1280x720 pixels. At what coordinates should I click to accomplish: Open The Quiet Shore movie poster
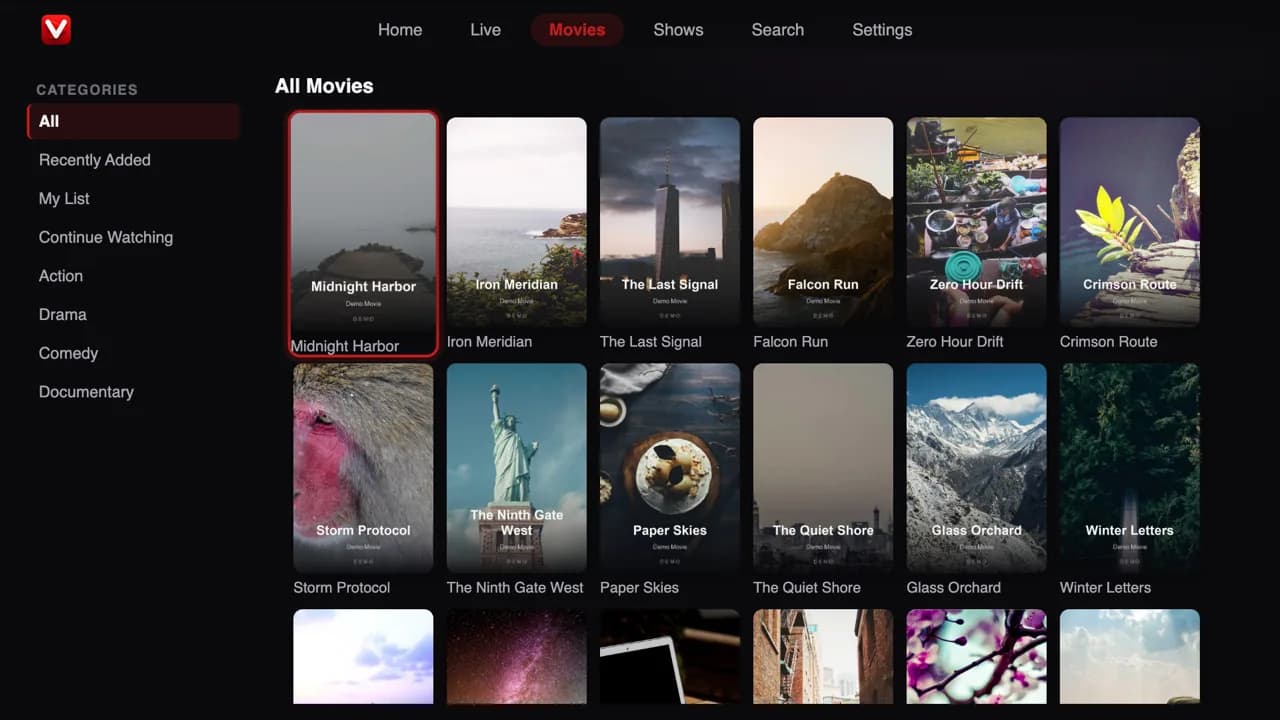click(823, 468)
